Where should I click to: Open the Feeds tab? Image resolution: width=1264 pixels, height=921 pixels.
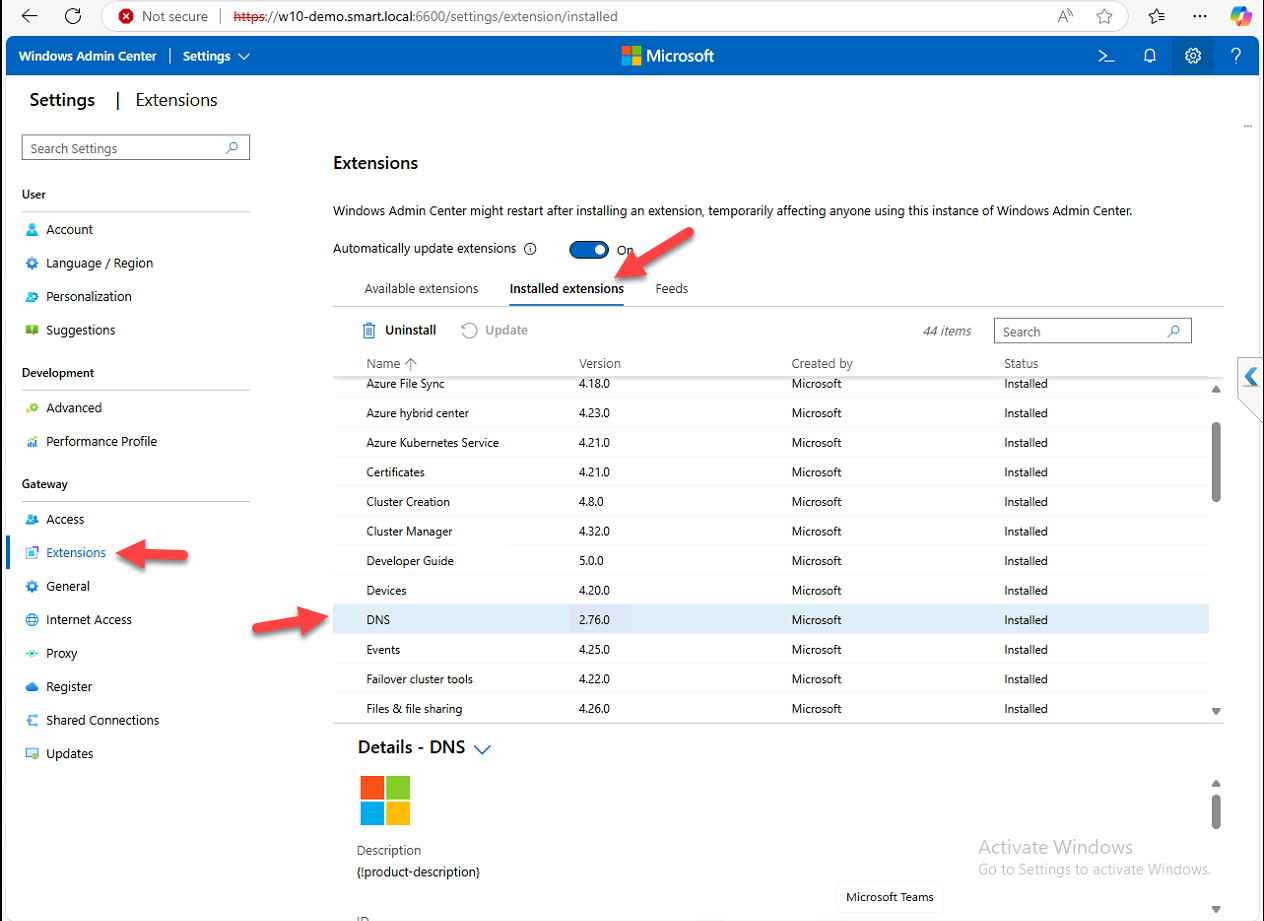[x=672, y=288]
